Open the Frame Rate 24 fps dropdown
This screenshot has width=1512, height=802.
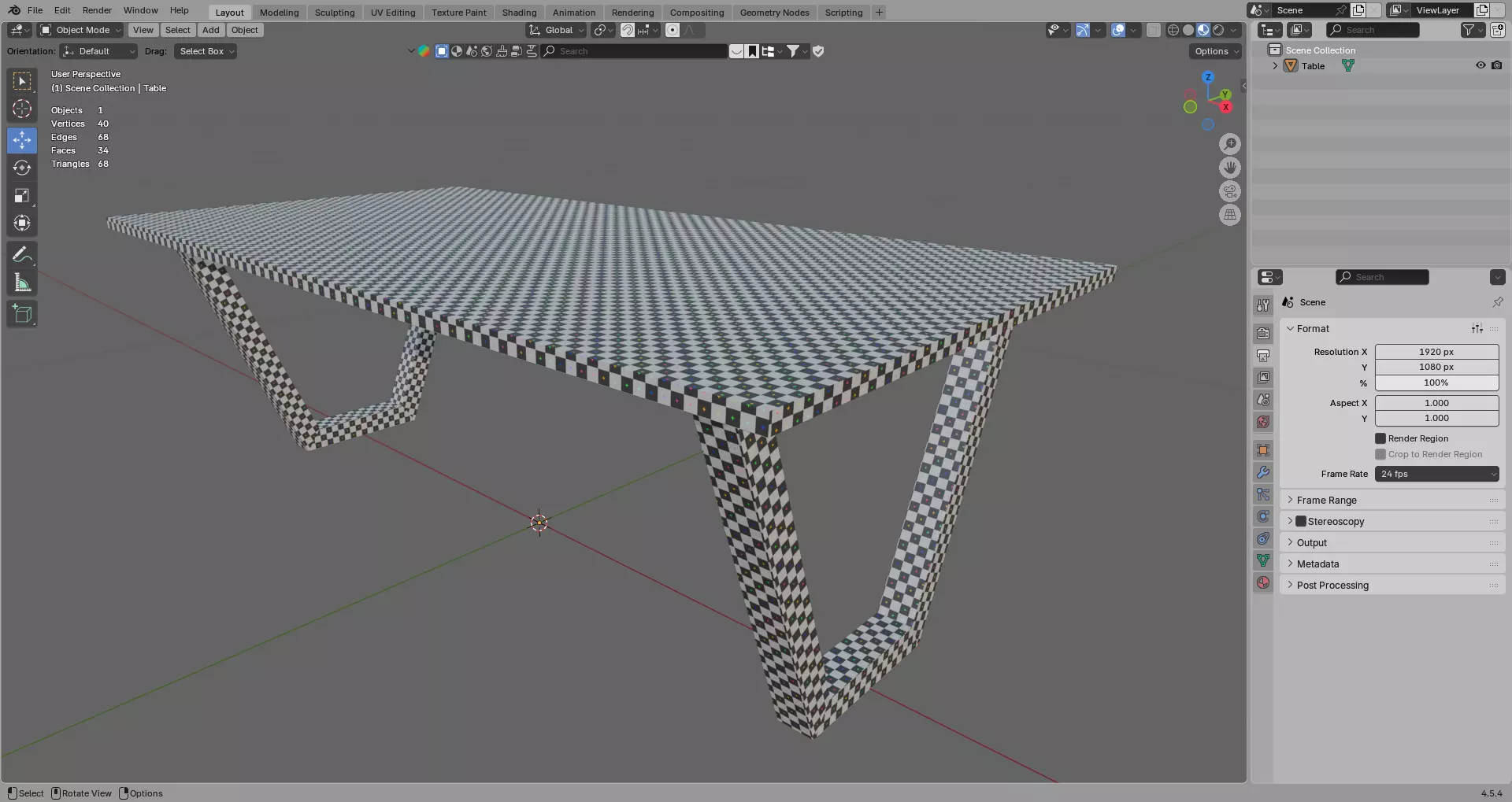coord(1436,474)
